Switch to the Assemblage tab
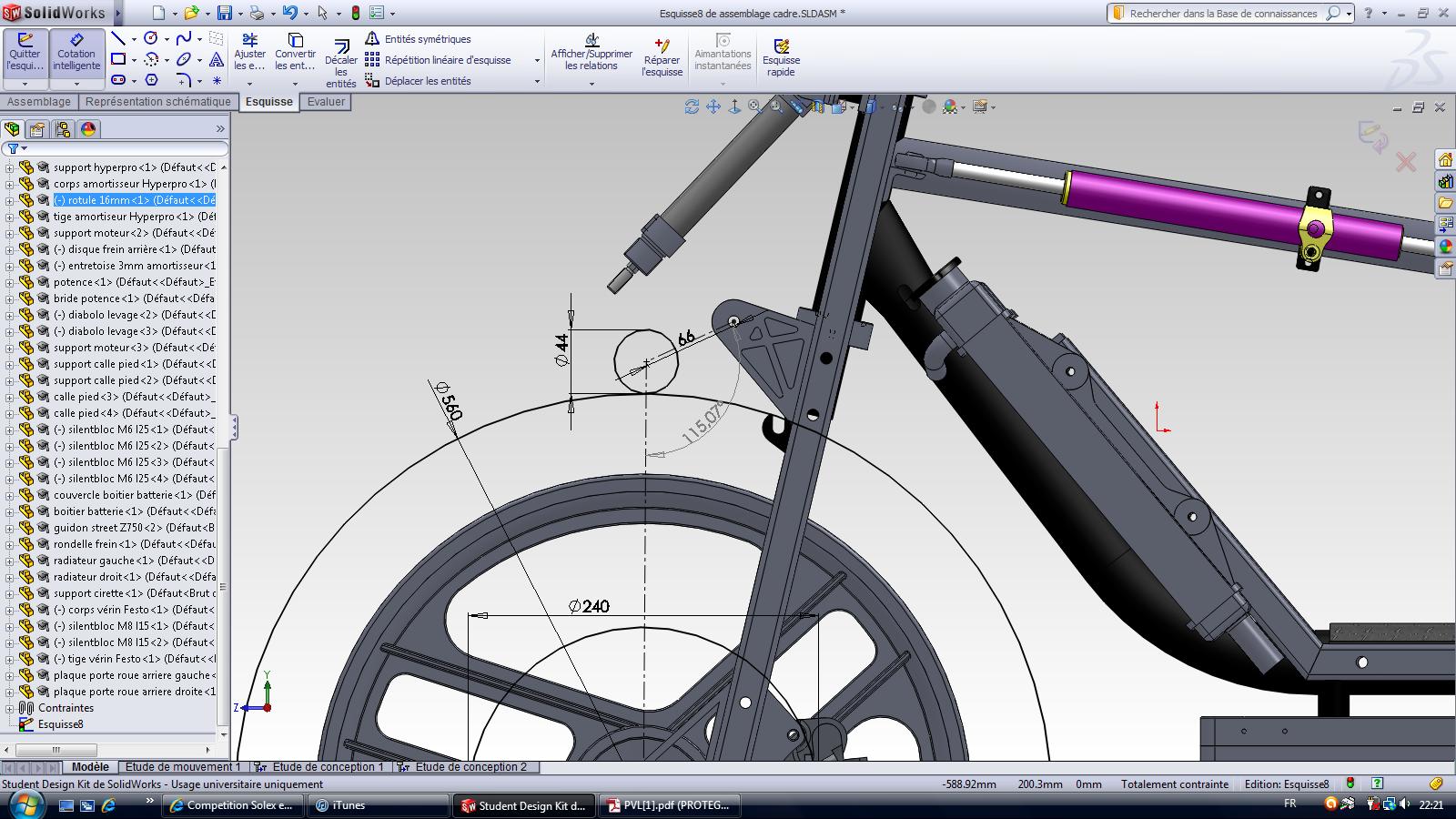This screenshot has height=819, width=1456. [38, 102]
